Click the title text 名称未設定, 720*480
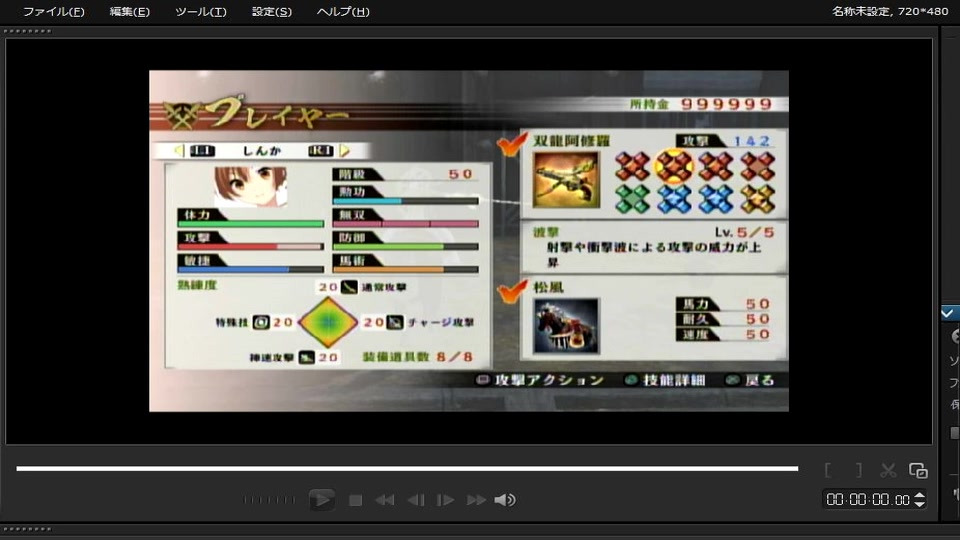 click(x=890, y=11)
